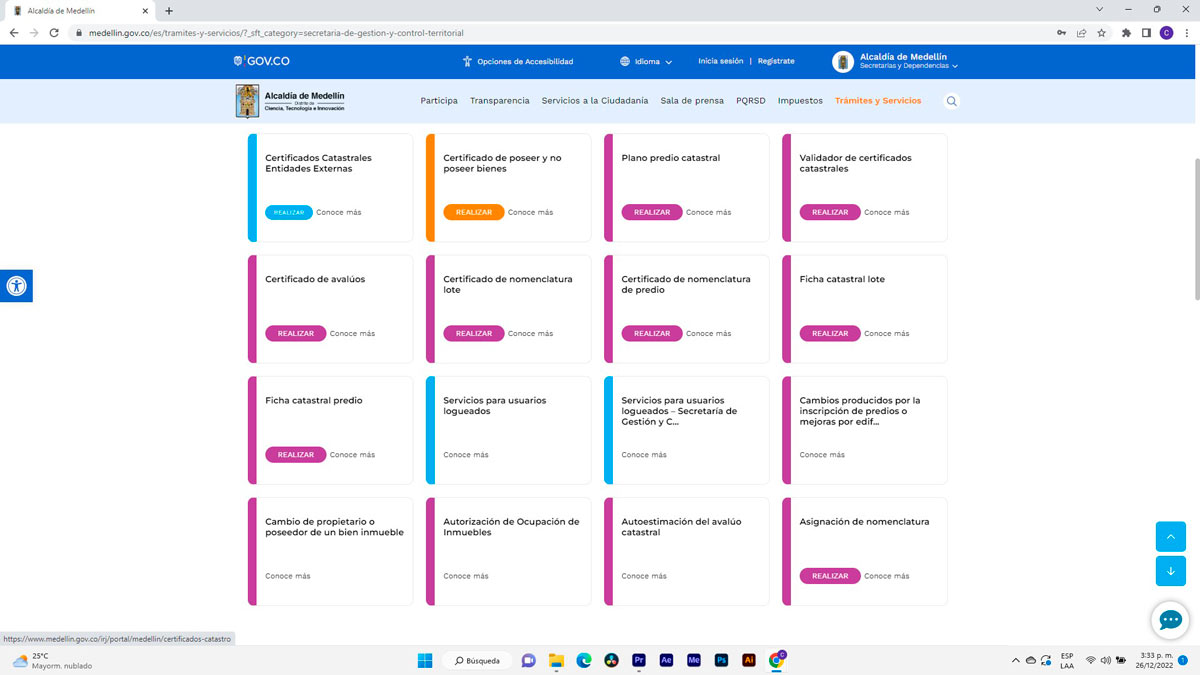Click the Alcaldía de Medellín logo

290,101
